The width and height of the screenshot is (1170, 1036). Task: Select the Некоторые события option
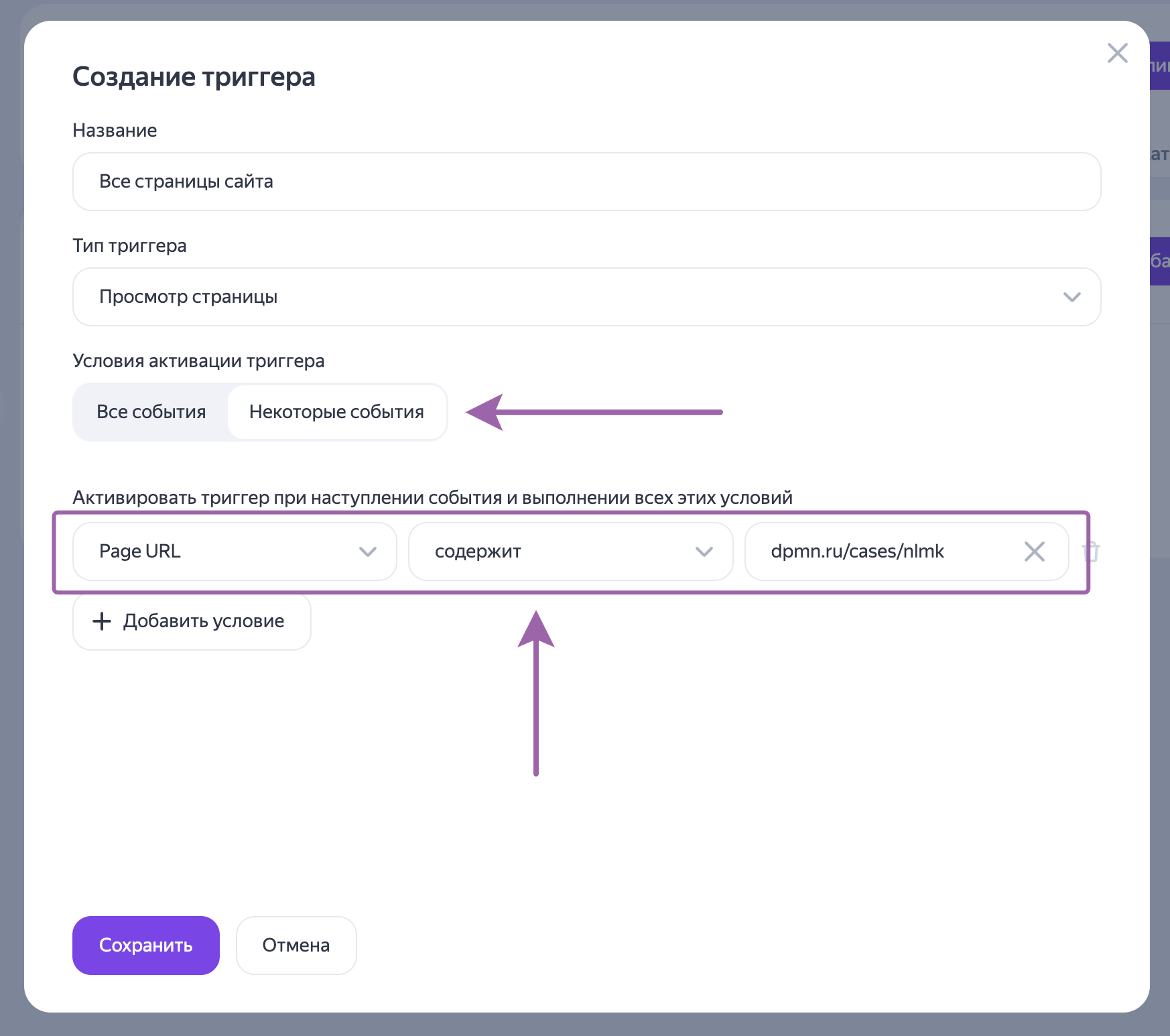[336, 412]
